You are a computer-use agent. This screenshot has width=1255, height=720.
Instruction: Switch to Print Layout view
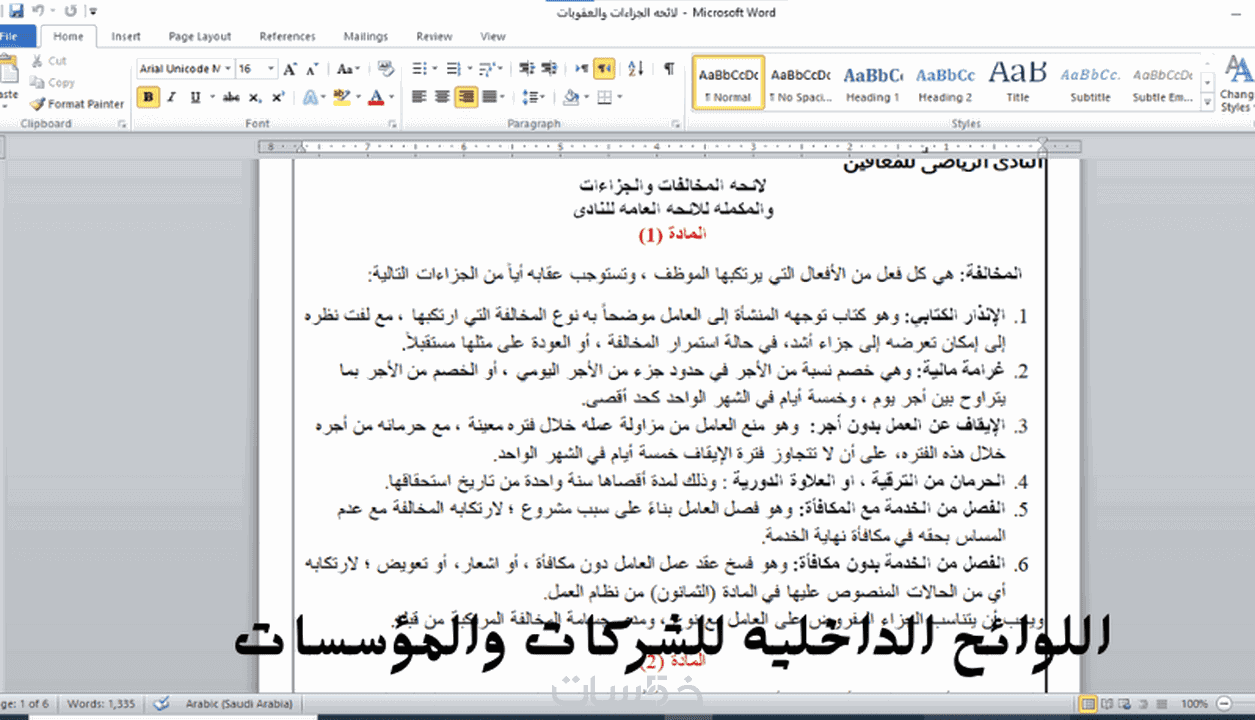tap(1088, 704)
